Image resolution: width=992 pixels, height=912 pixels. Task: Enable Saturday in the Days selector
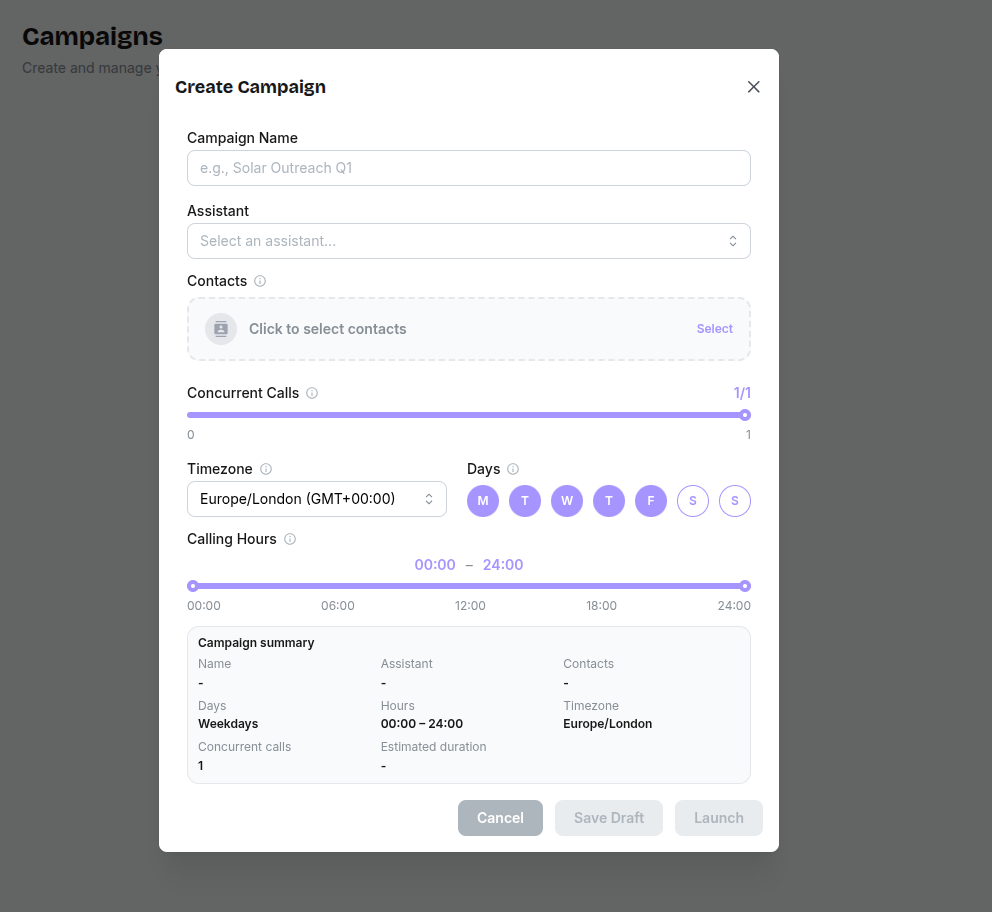coord(693,501)
